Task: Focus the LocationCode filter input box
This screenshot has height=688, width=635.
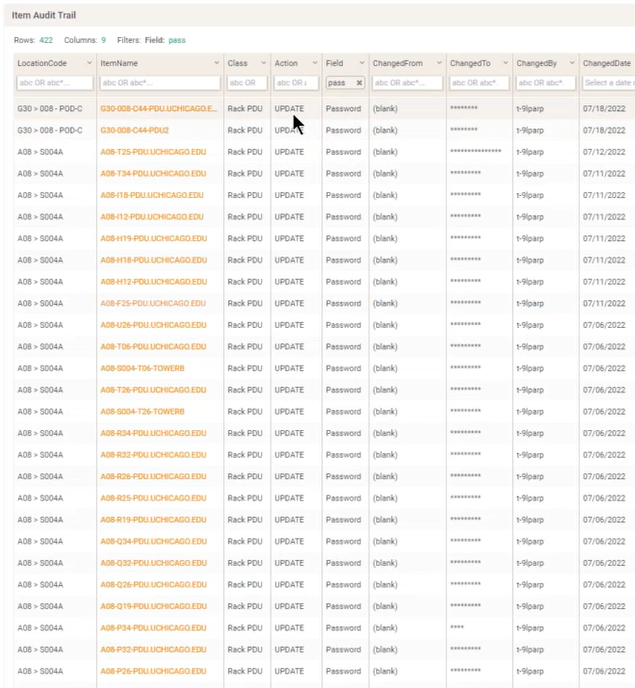Action: [55, 82]
